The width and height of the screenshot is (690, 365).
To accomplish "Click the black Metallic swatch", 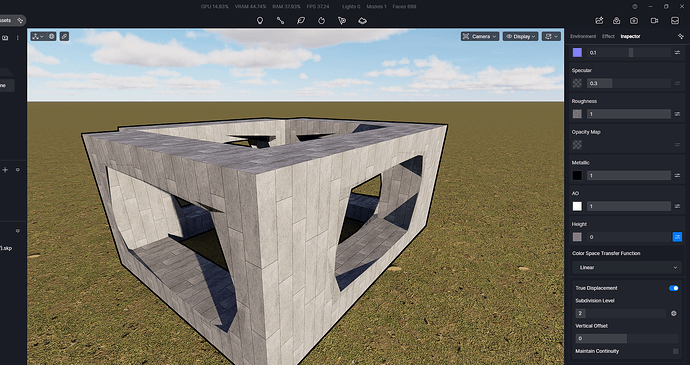I will (x=577, y=176).
